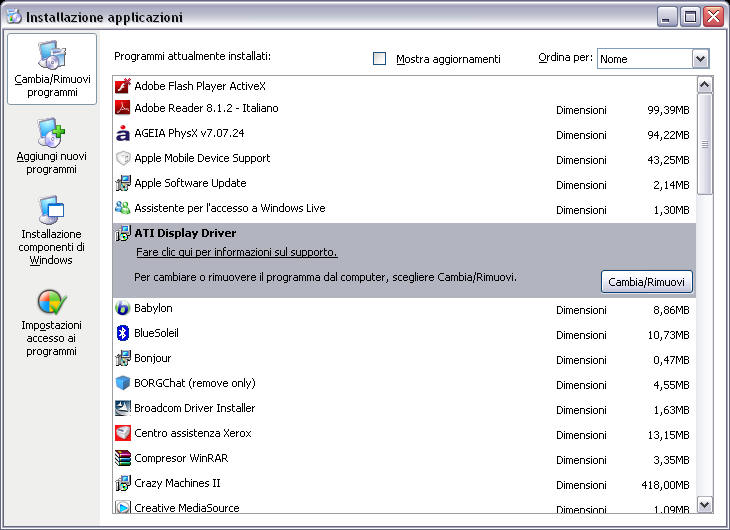Click the Cambia/Rimuovi button

click(647, 282)
